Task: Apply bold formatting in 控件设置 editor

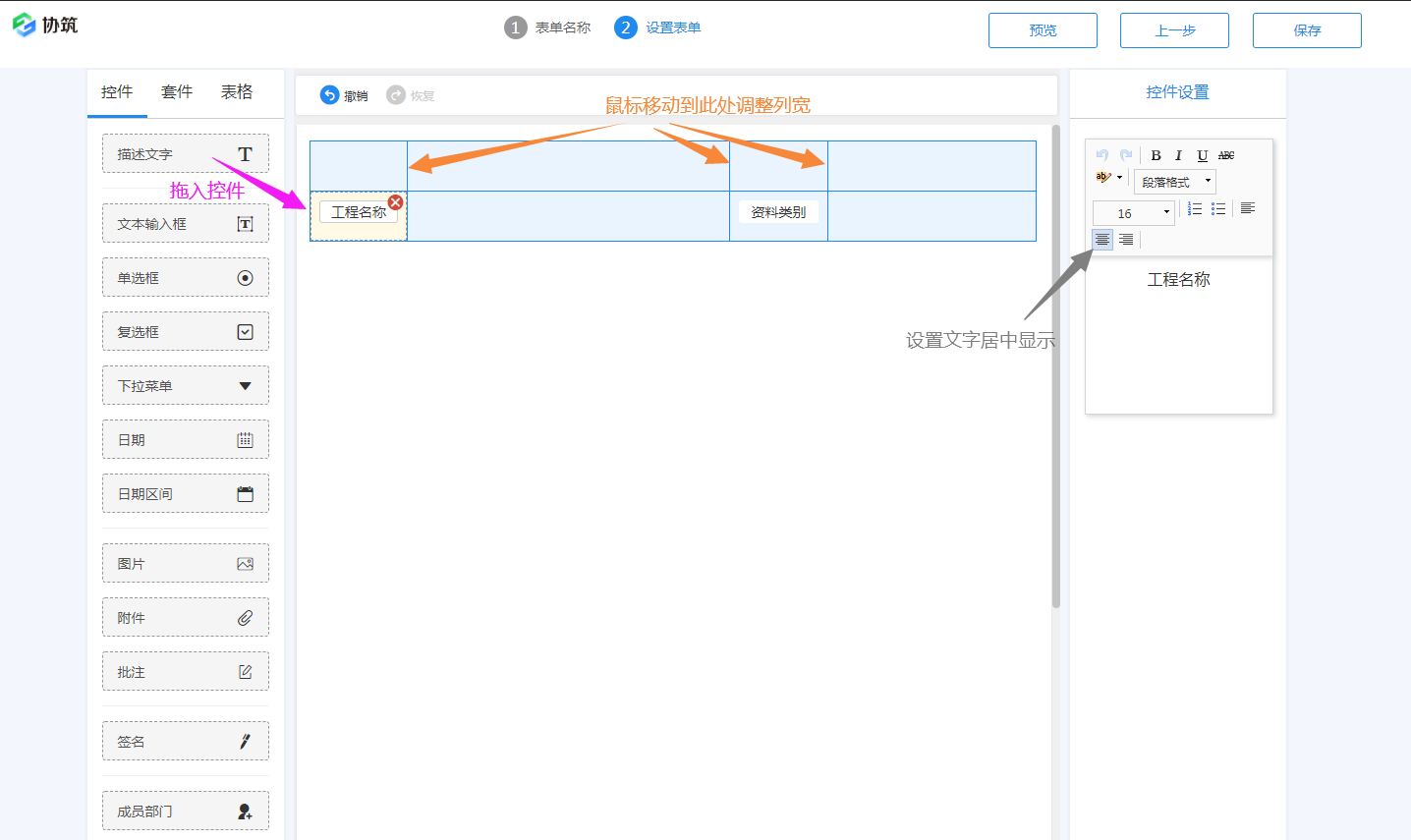Action: click(x=1156, y=155)
